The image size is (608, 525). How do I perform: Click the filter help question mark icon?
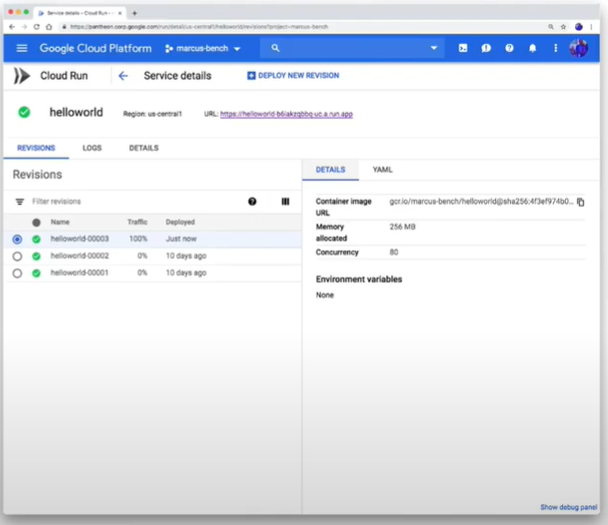[252, 201]
